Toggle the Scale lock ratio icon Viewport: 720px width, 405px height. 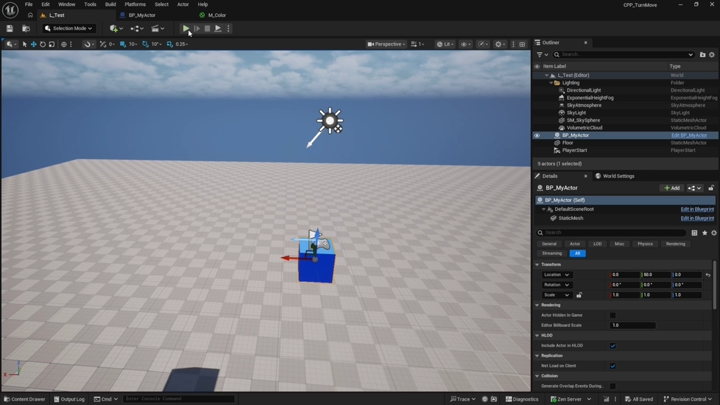(579, 295)
